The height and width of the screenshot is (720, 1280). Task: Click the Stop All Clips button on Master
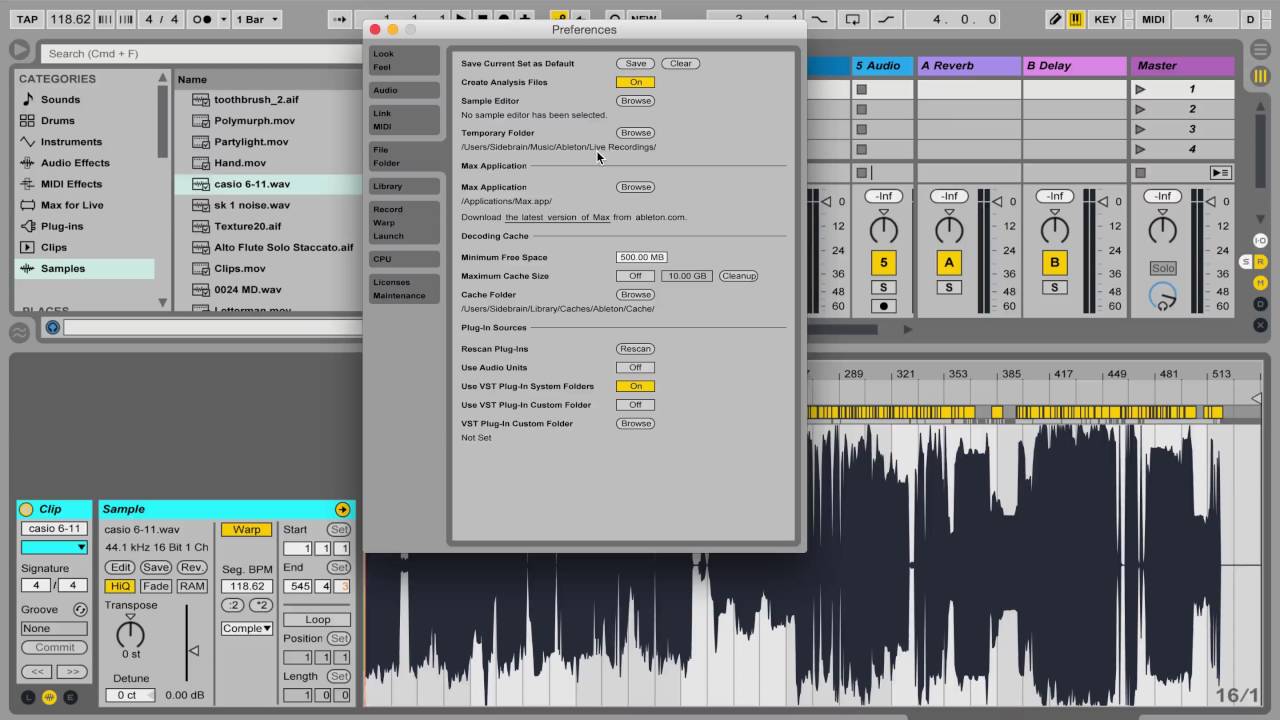pyautogui.click(x=1140, y=173)
